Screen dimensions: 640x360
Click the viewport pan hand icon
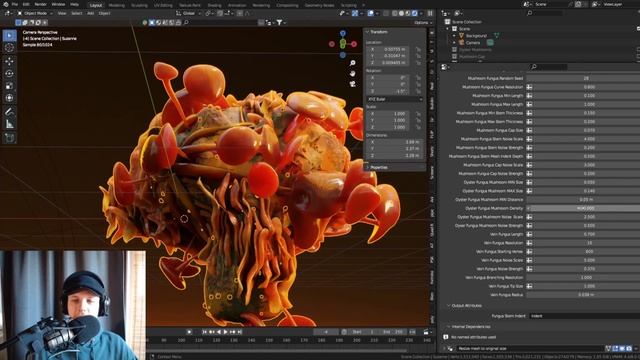coord(352,73)
